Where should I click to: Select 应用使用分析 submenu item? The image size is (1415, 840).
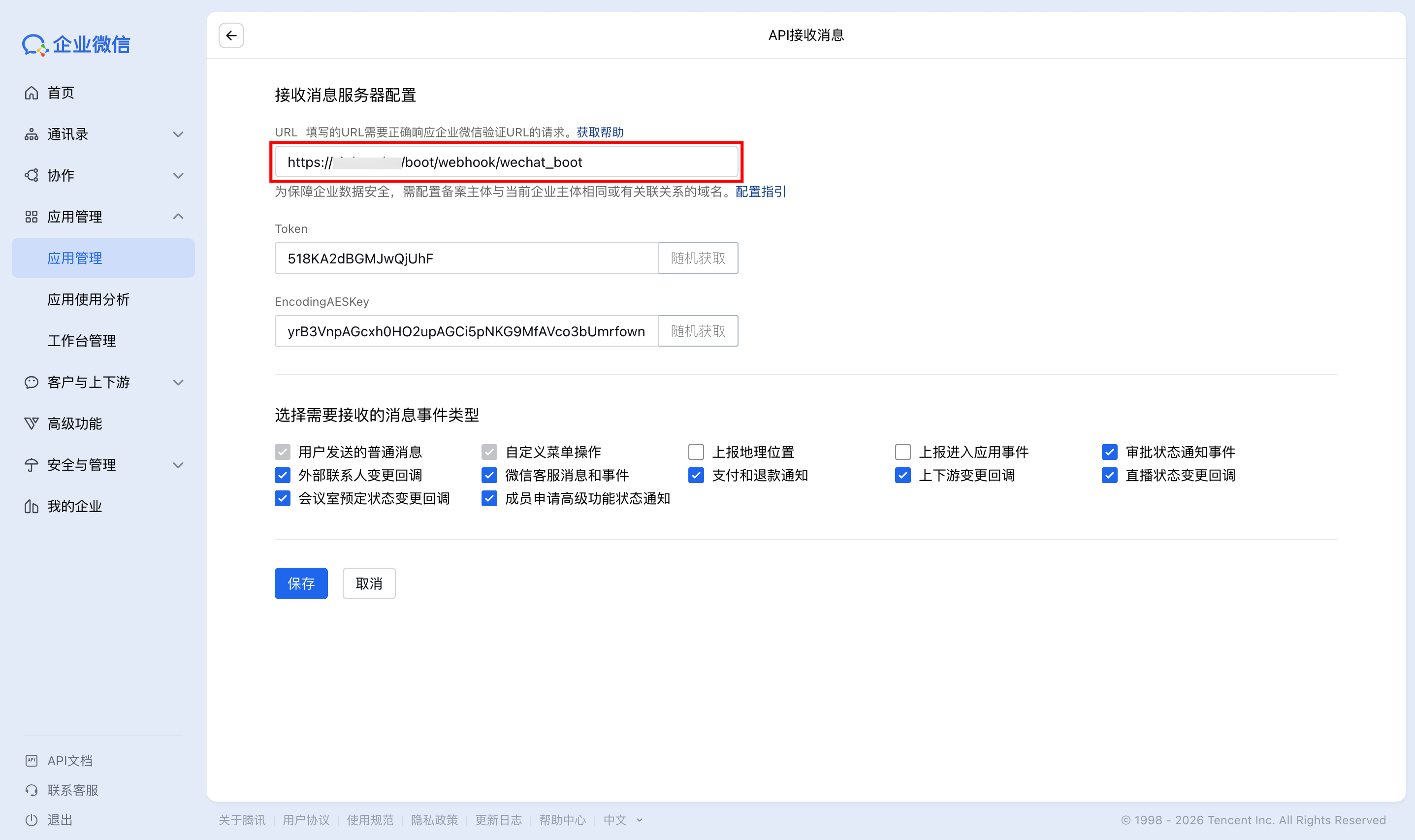(88, 299)
